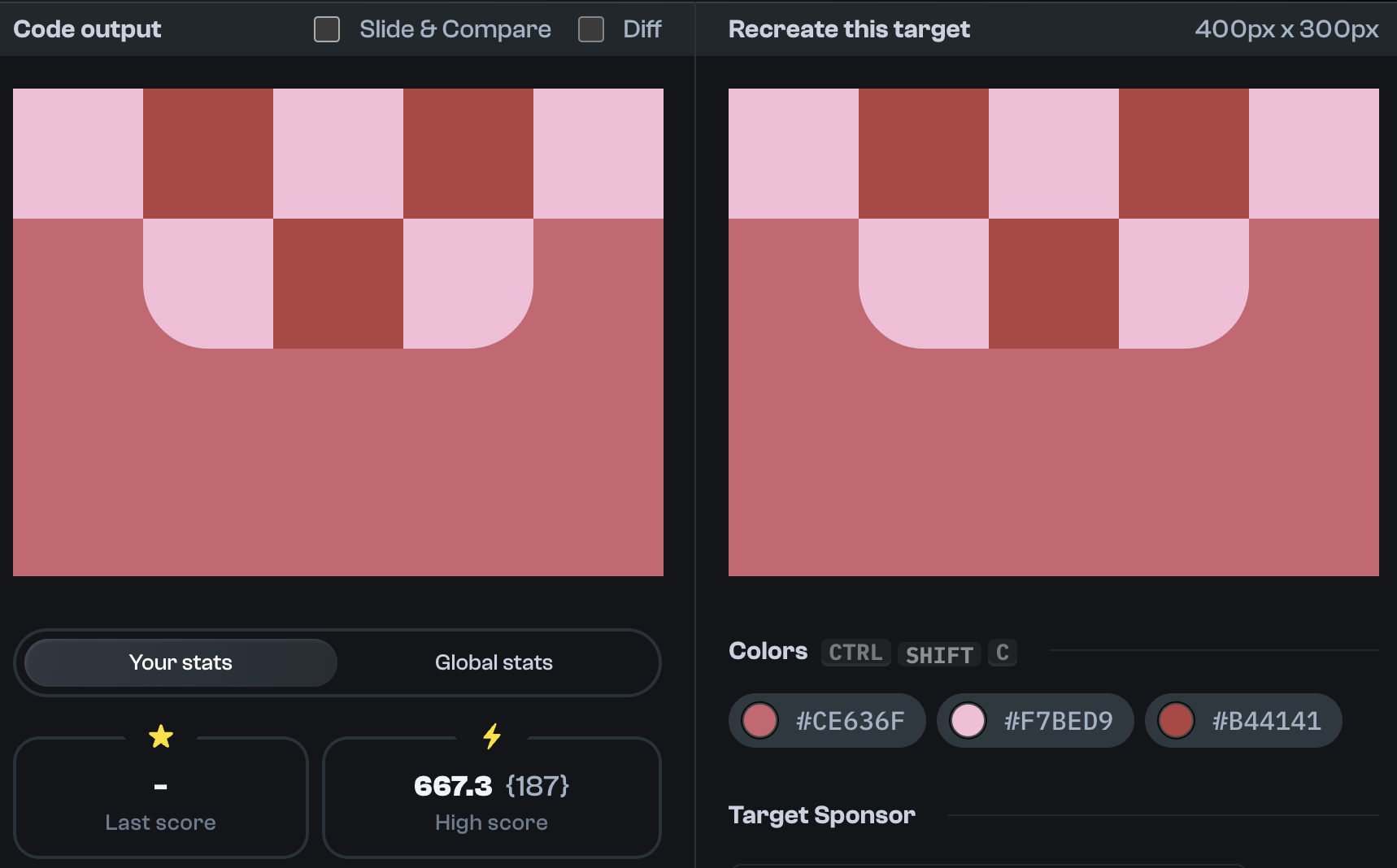Click the Recreate this target heading
Image resolution: width=1397 pixels, height=868 pixels.
click(848, 28)
